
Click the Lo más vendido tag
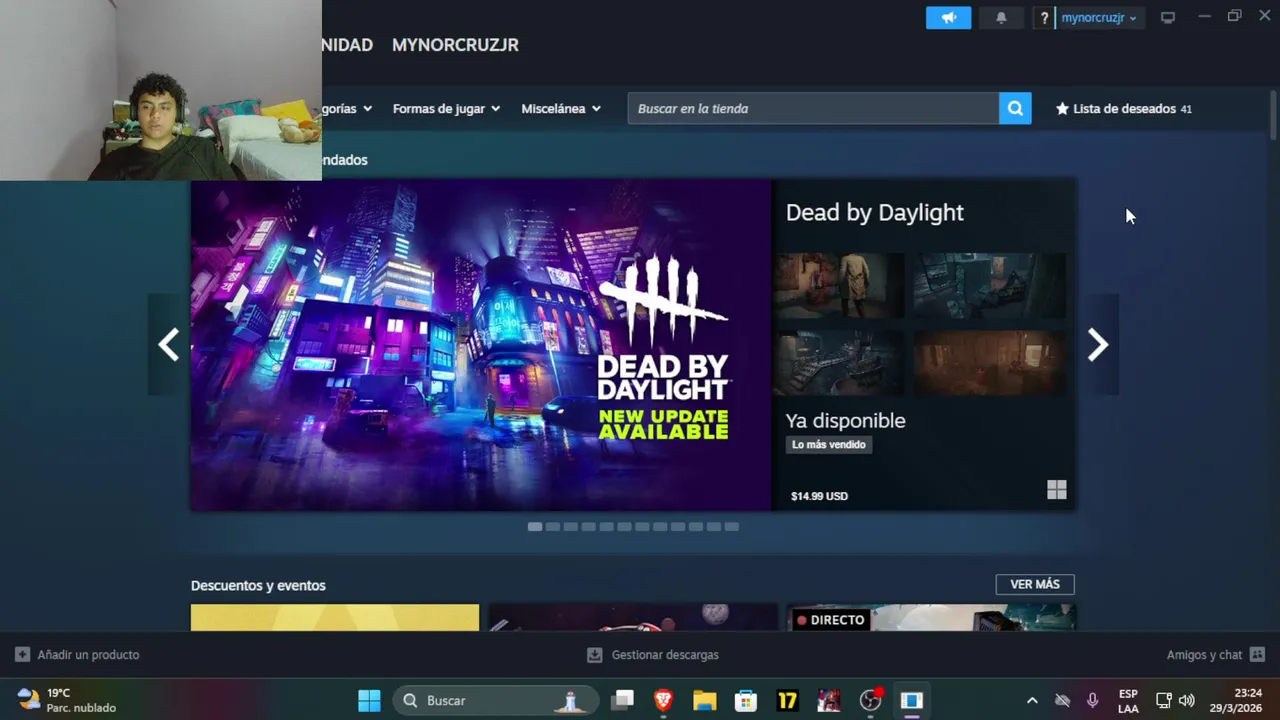(x=829, y=444)
